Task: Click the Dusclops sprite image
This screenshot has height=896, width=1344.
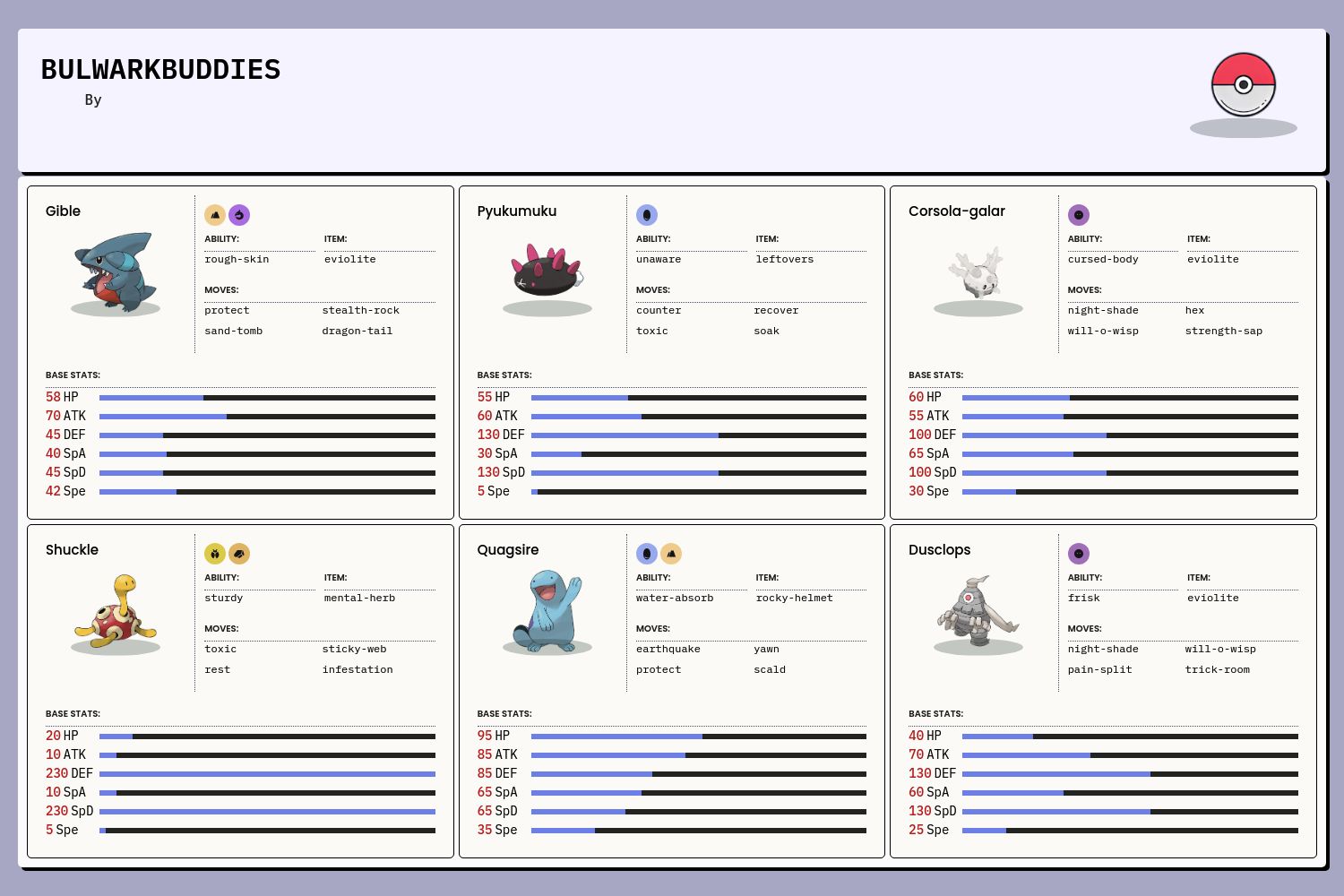Action: click(978, 609)
